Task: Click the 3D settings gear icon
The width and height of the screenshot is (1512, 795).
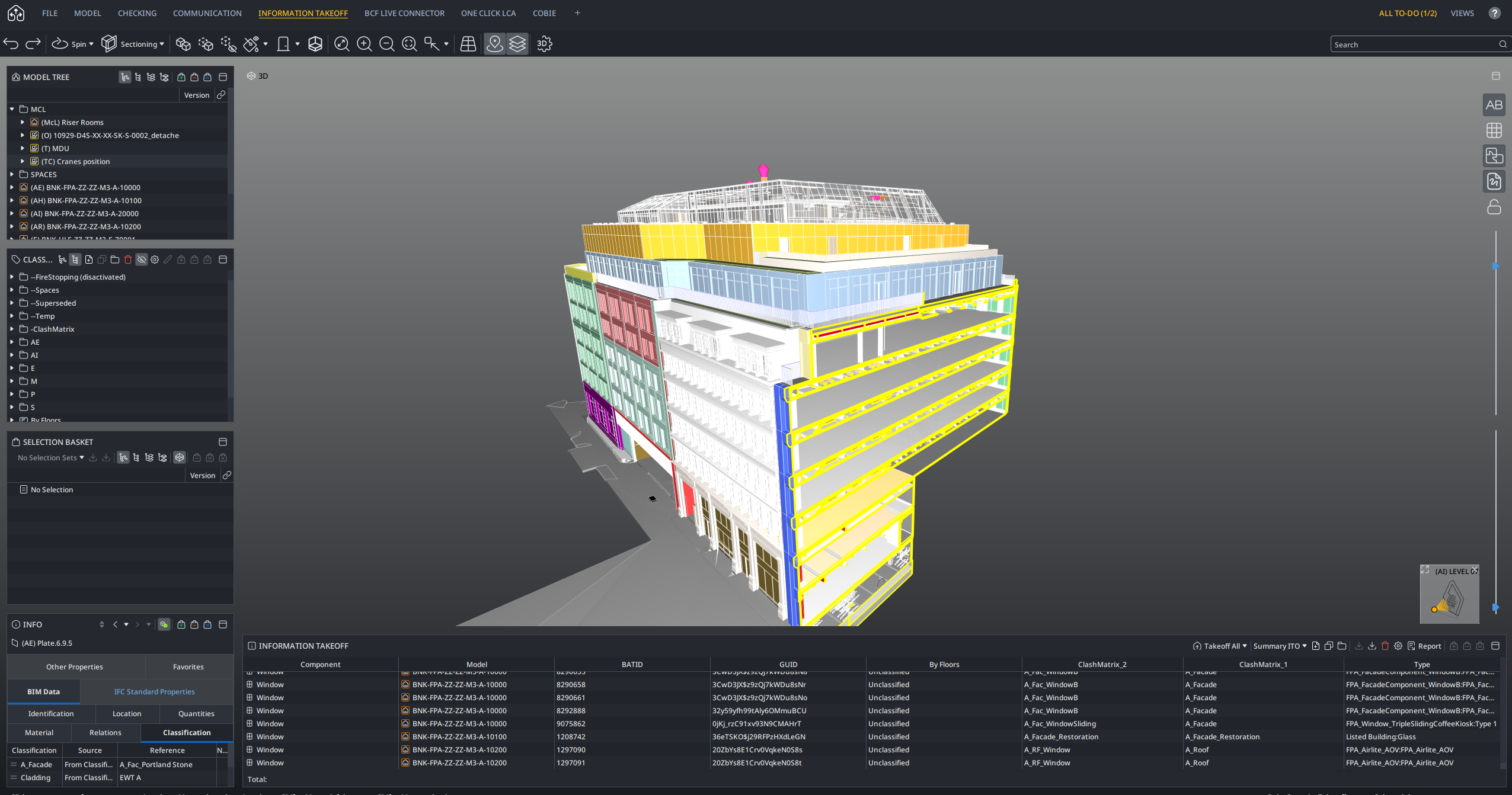Action: click(x=544, y=44)
